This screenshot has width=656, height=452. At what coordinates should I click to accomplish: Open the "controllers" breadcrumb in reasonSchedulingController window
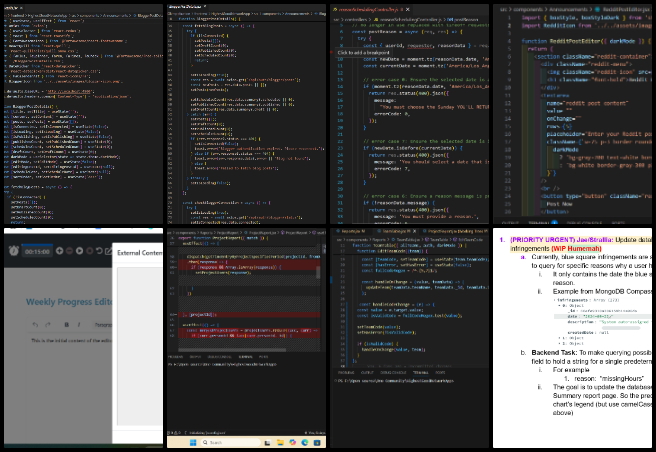pos(355,19)
